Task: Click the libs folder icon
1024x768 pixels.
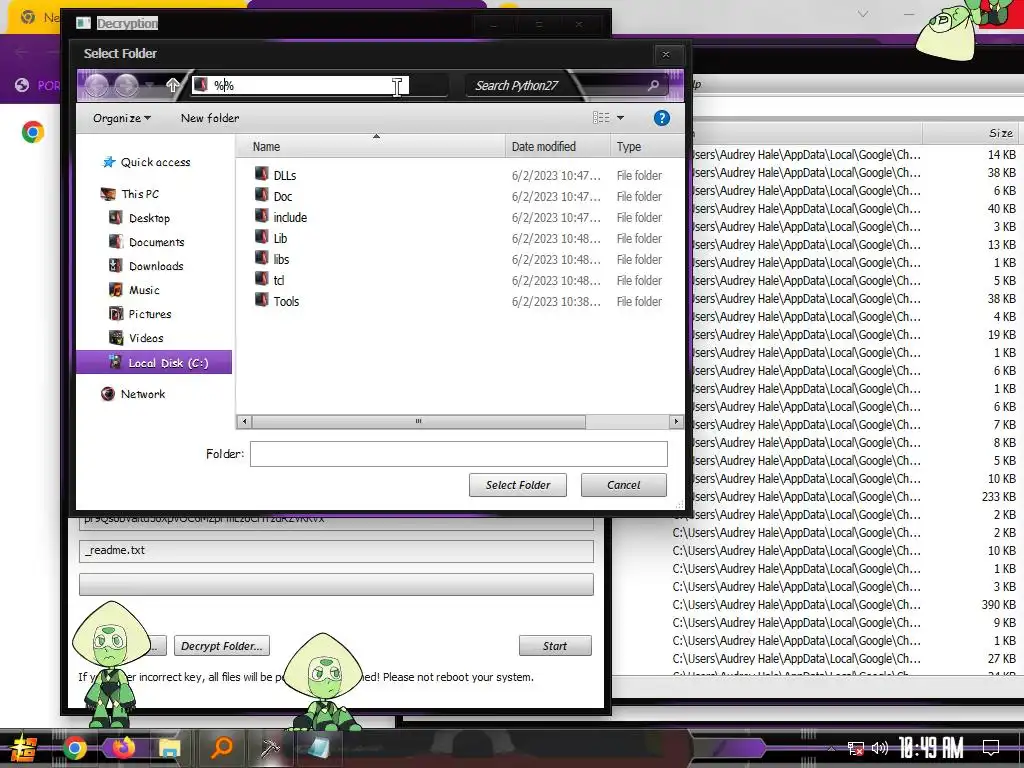Action: 261,257
